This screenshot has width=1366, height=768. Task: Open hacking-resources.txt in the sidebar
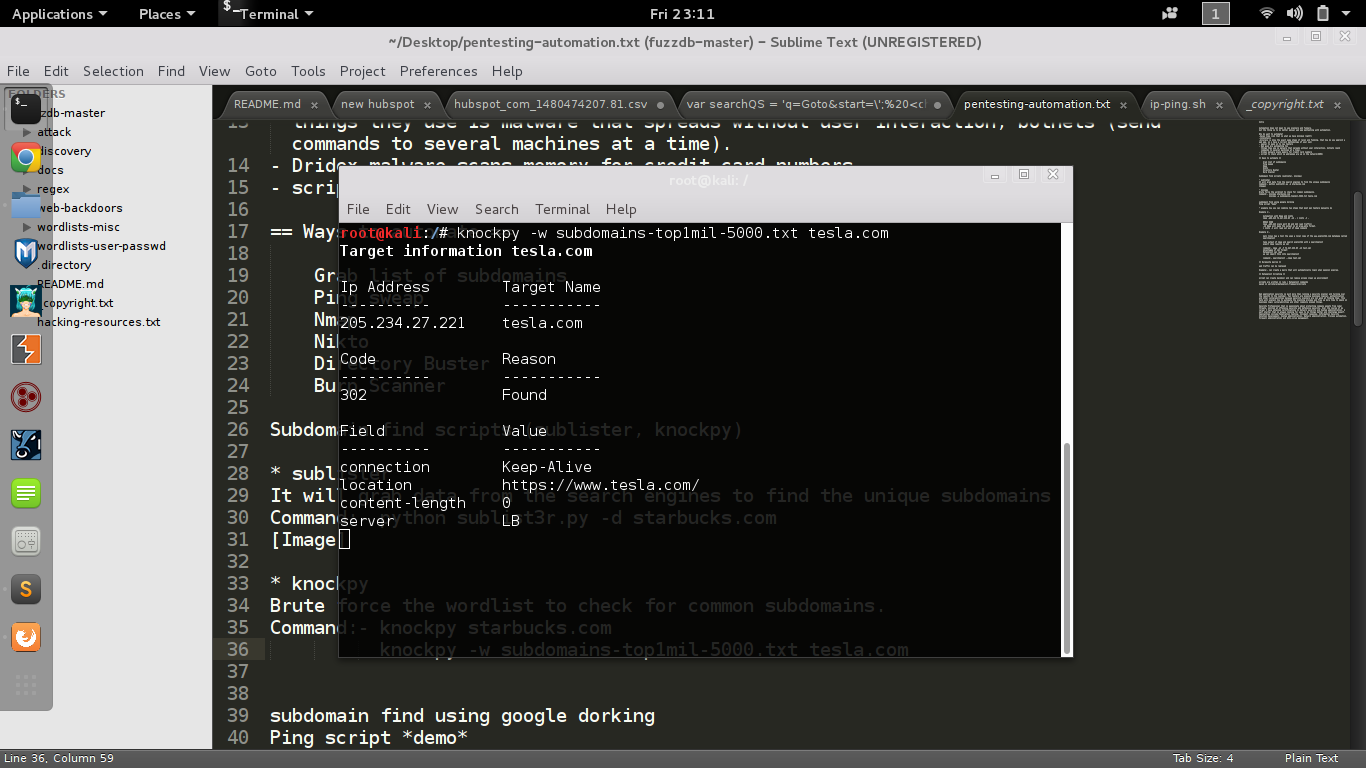click(98, 322)
